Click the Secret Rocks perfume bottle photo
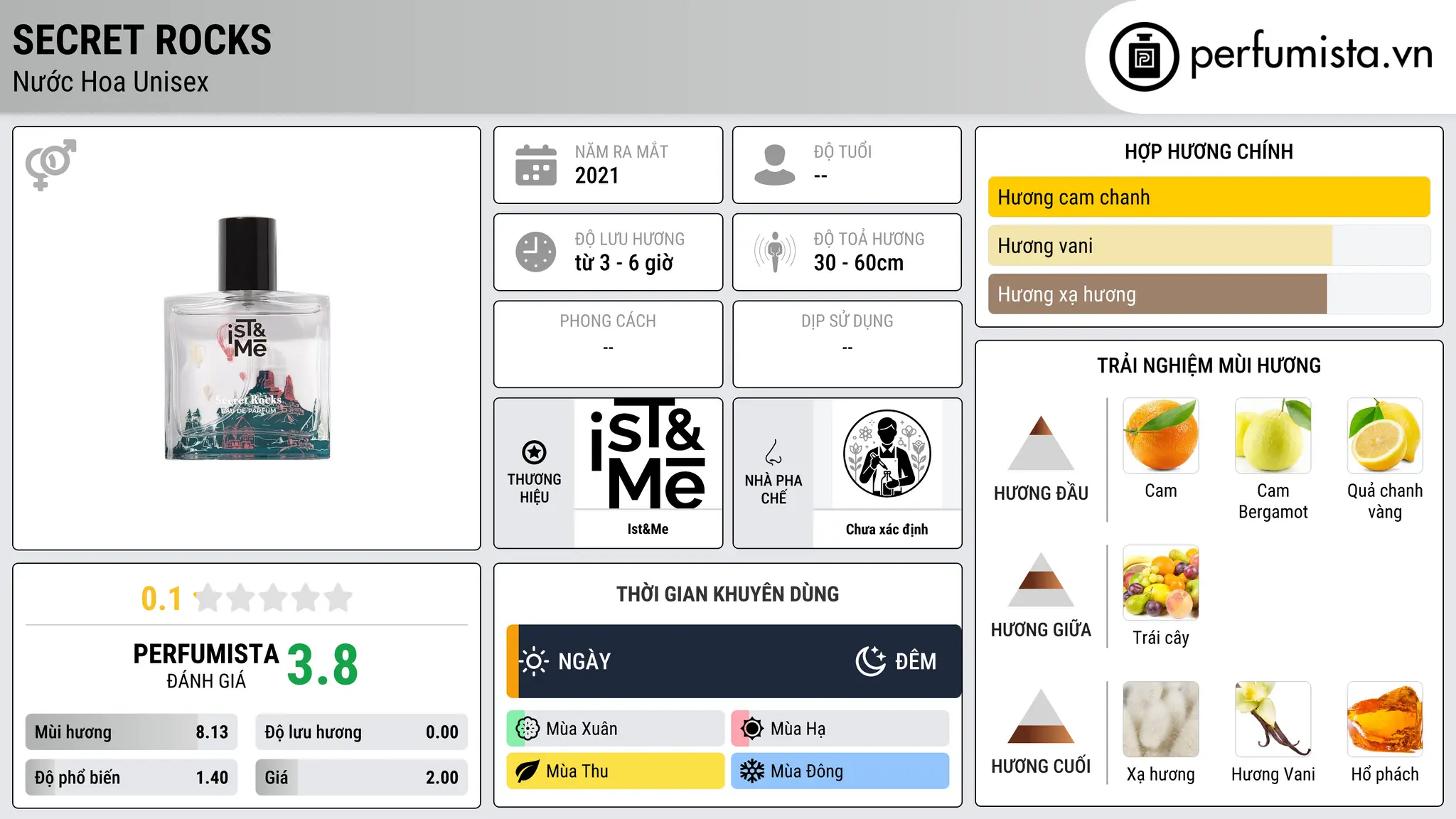Viewport: 1456px width, 819px height. pos(247,338)
